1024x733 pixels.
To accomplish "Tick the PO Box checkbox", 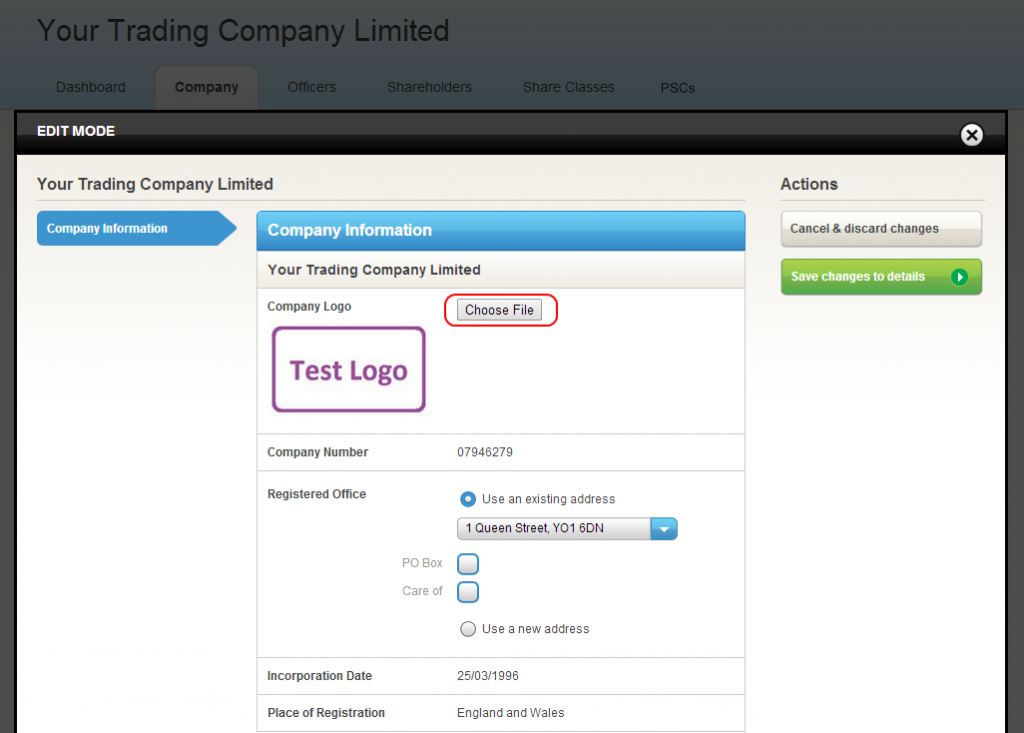I will 468,564.
